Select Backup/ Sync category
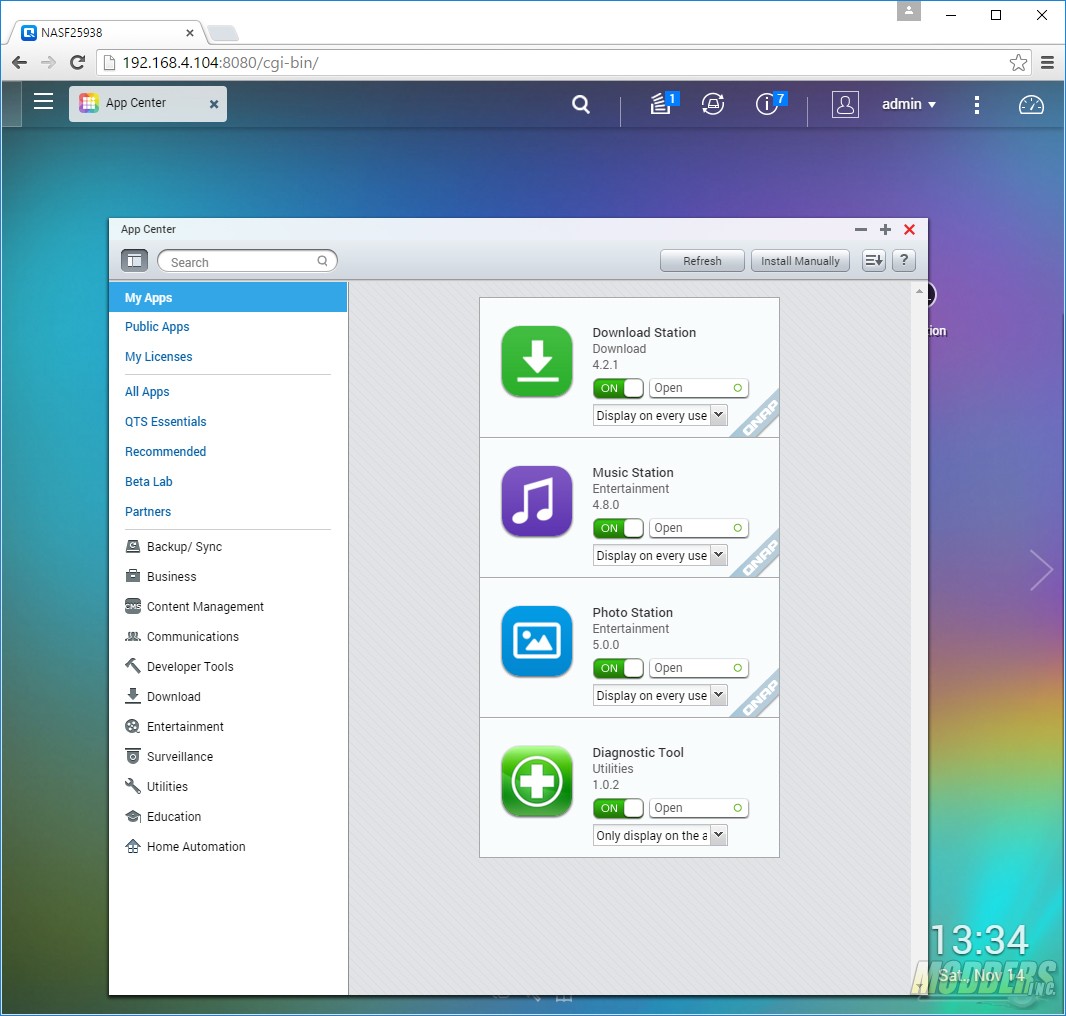The width and height of the screenshot is (1066, 1016). [173, 547]
